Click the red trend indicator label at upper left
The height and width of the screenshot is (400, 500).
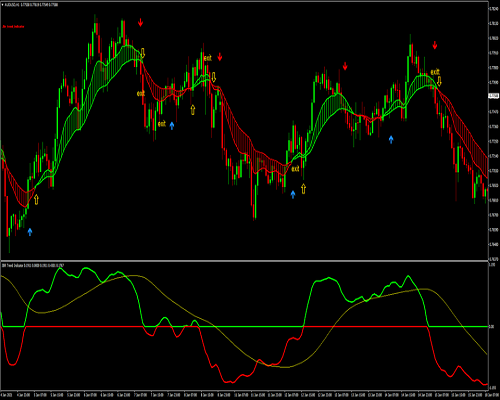13,26
